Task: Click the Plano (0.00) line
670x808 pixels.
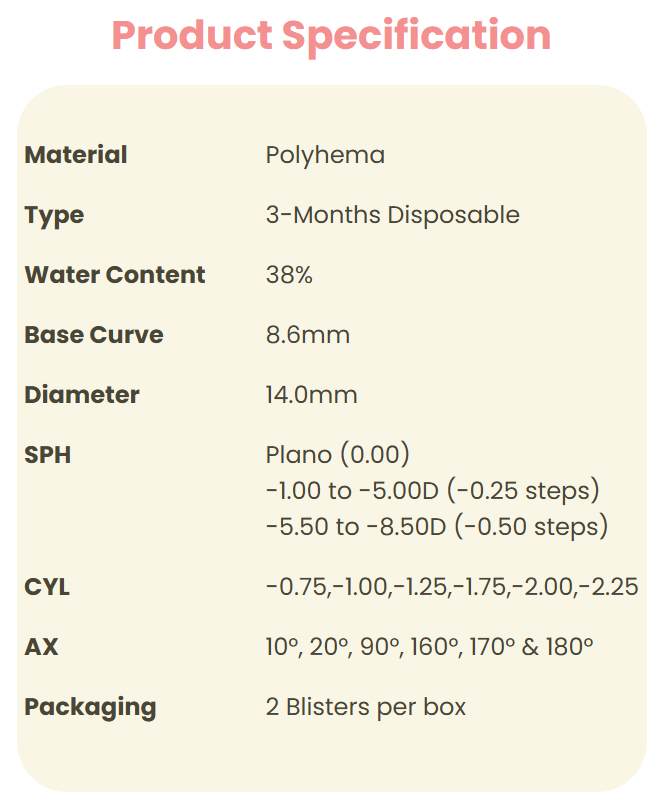Action: 338,455
